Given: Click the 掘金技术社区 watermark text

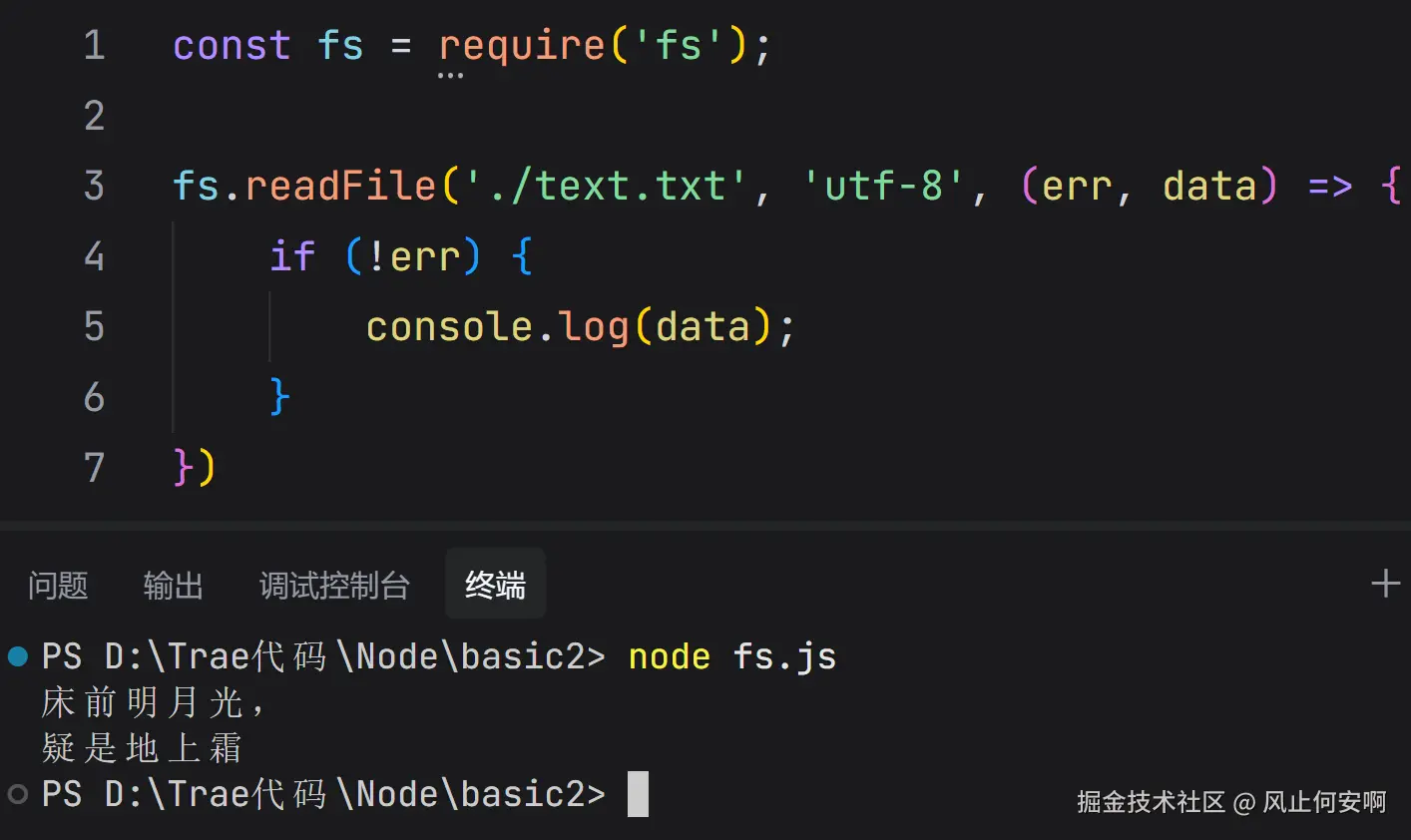Looking at the screenshot, I should tap(1152, 802).
